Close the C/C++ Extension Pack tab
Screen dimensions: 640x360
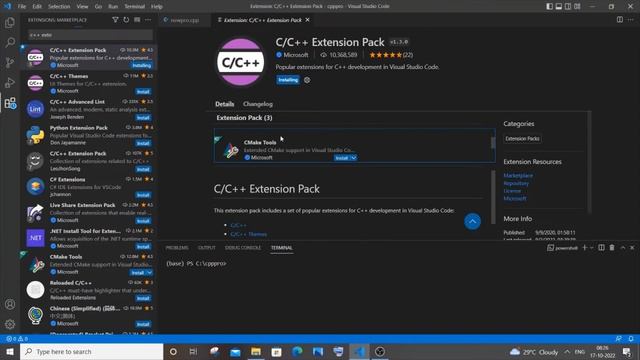(307, 20)
